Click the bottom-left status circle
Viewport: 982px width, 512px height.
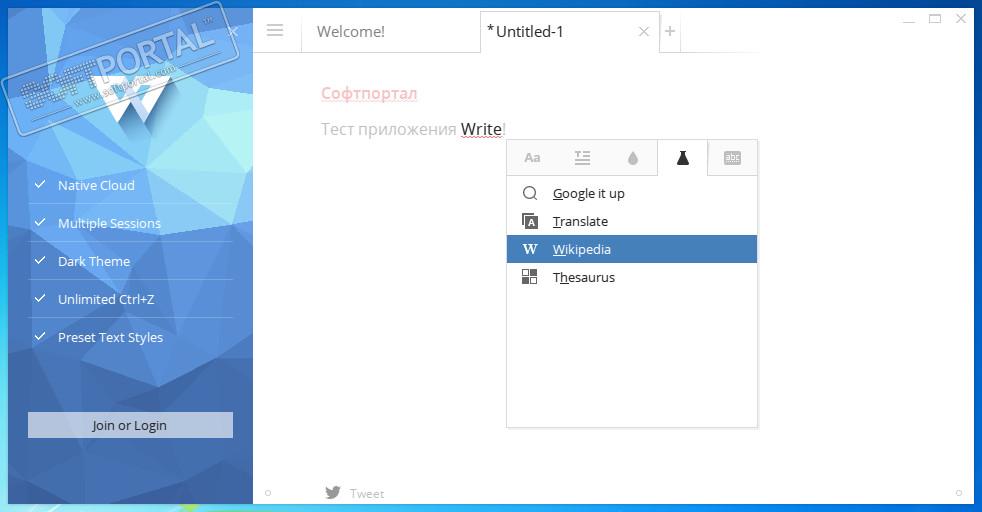268,493
